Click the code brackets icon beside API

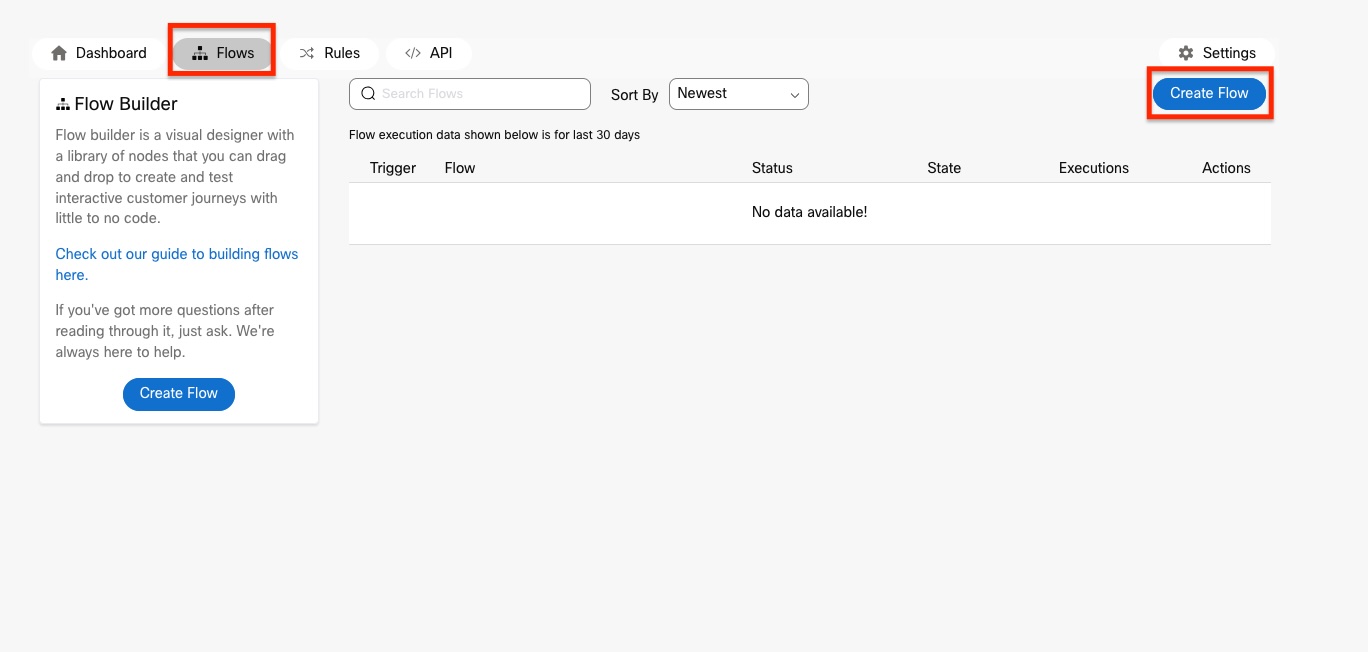click(x=413, y=53)
